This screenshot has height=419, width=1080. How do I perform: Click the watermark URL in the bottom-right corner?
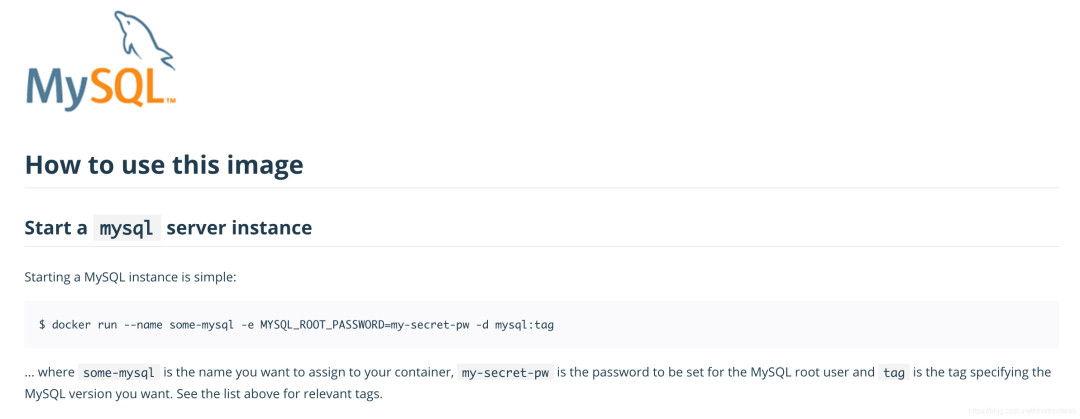pyautogui.click(x=1012, y=410)
